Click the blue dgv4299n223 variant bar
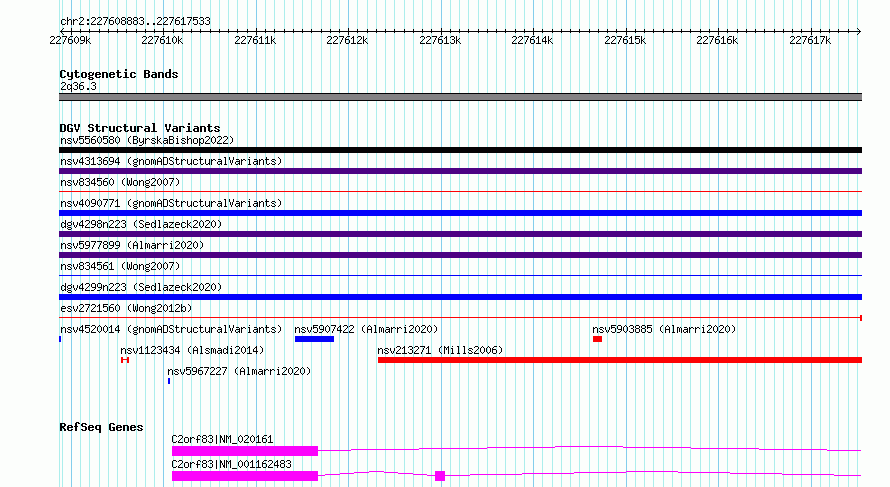The image size is (890, 487). [x=460, y=297]
